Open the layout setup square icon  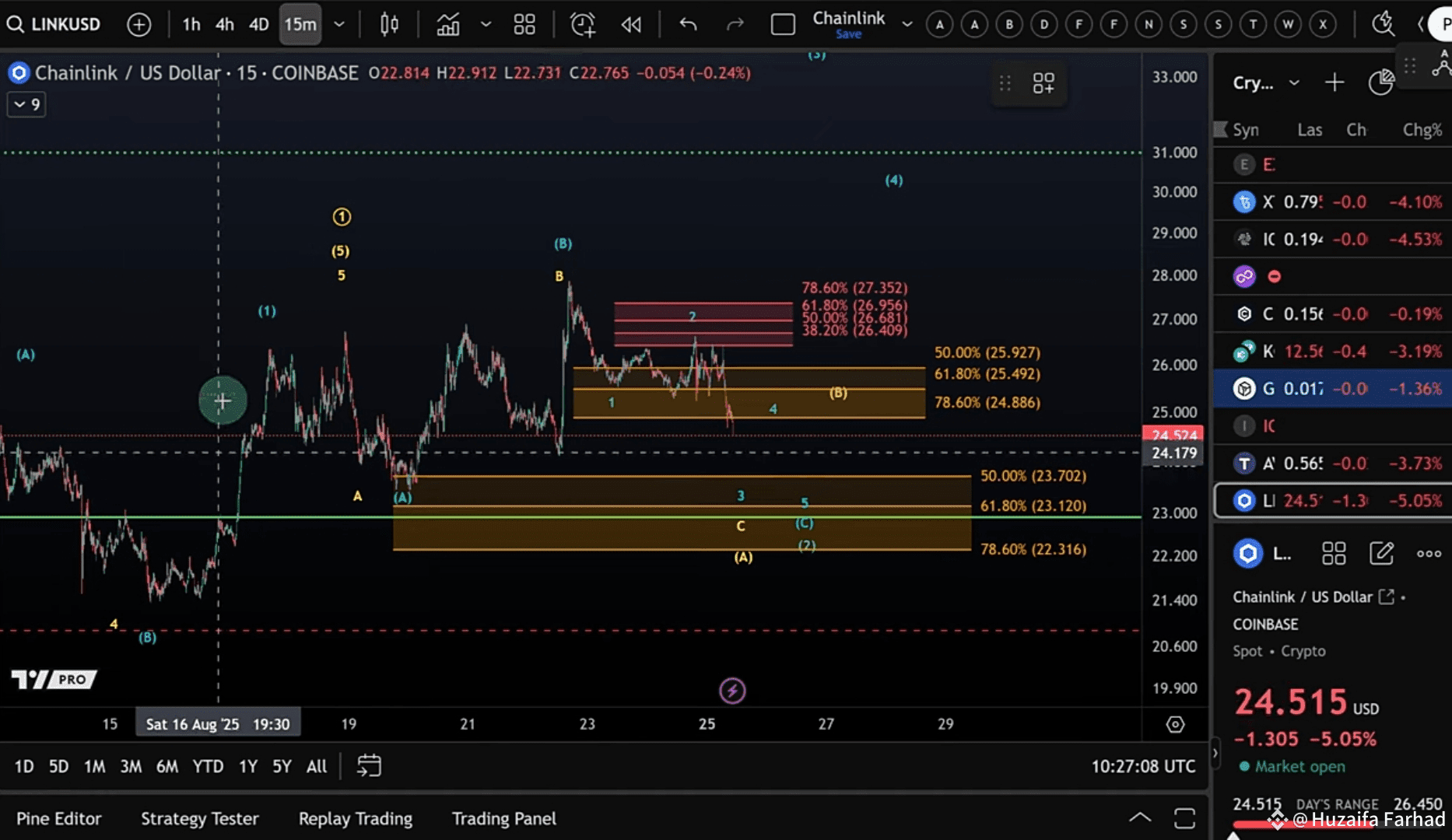(783, 24)
